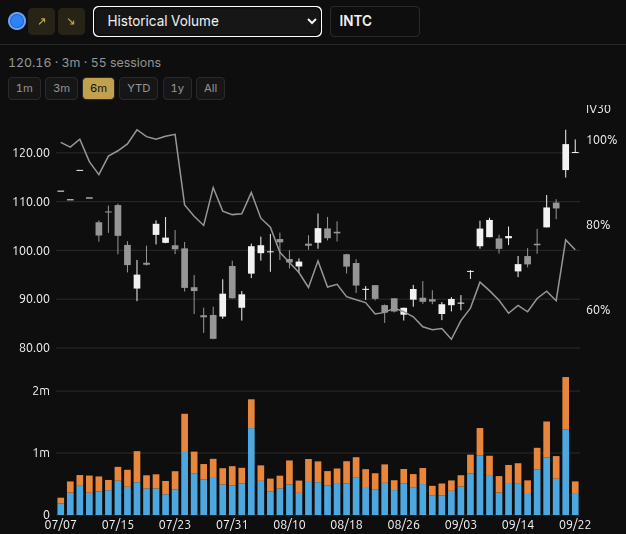Viewport: 626px width, 534px height.
Task: Select the 1y time range
Action: pyautogui.click(x=177, y=88)
